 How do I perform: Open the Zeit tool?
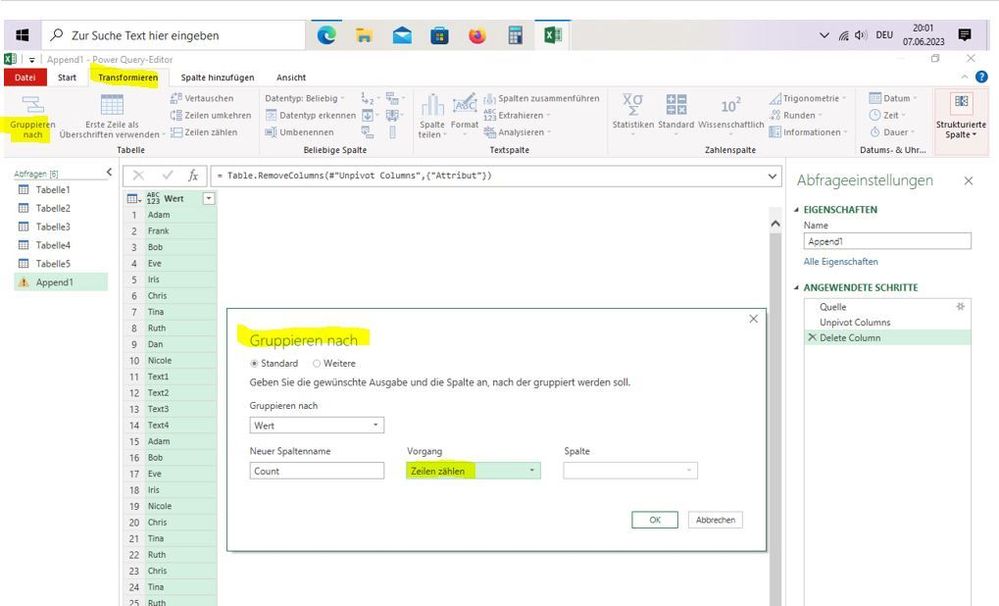tap(887, 115)
